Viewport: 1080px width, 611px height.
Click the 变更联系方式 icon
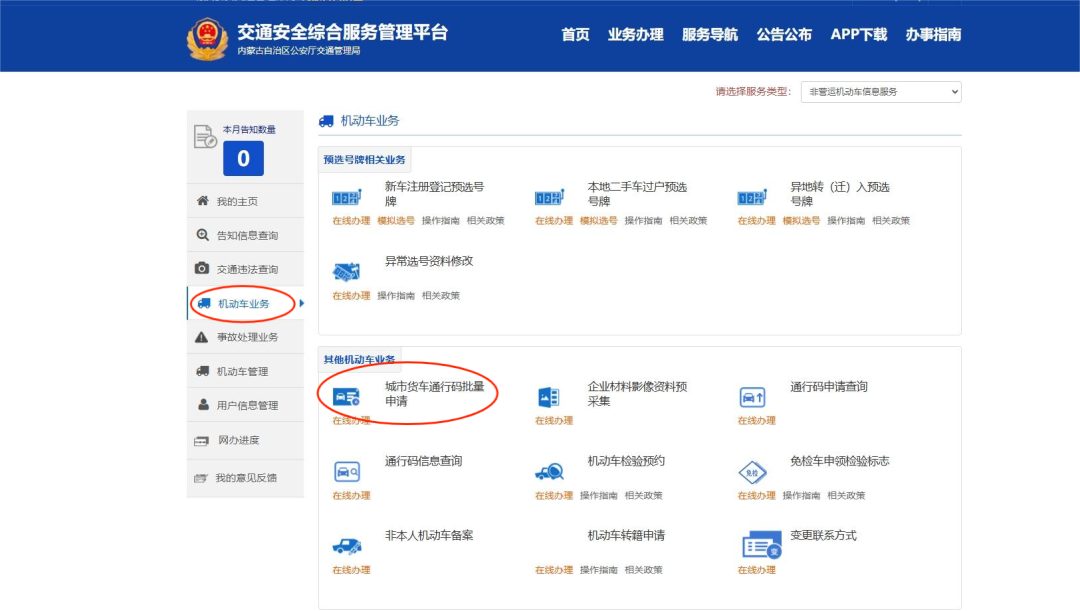point(760,546)
